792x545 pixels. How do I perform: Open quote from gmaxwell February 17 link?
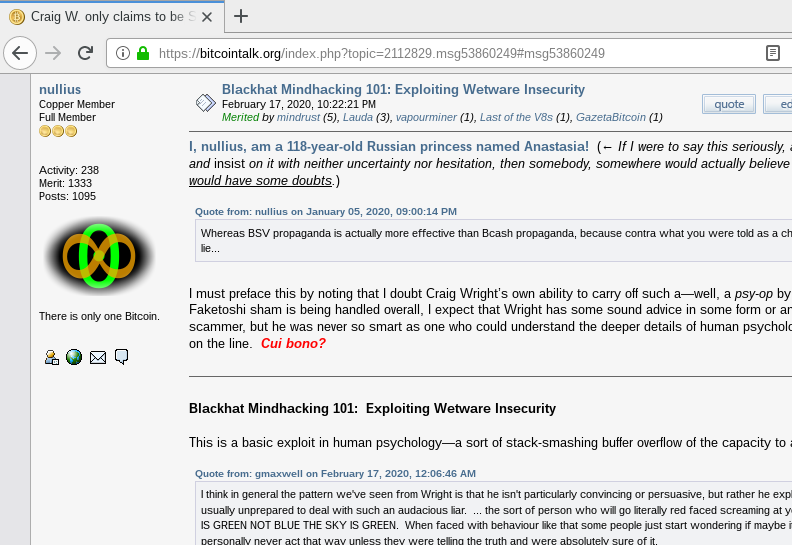click(335, 474)
